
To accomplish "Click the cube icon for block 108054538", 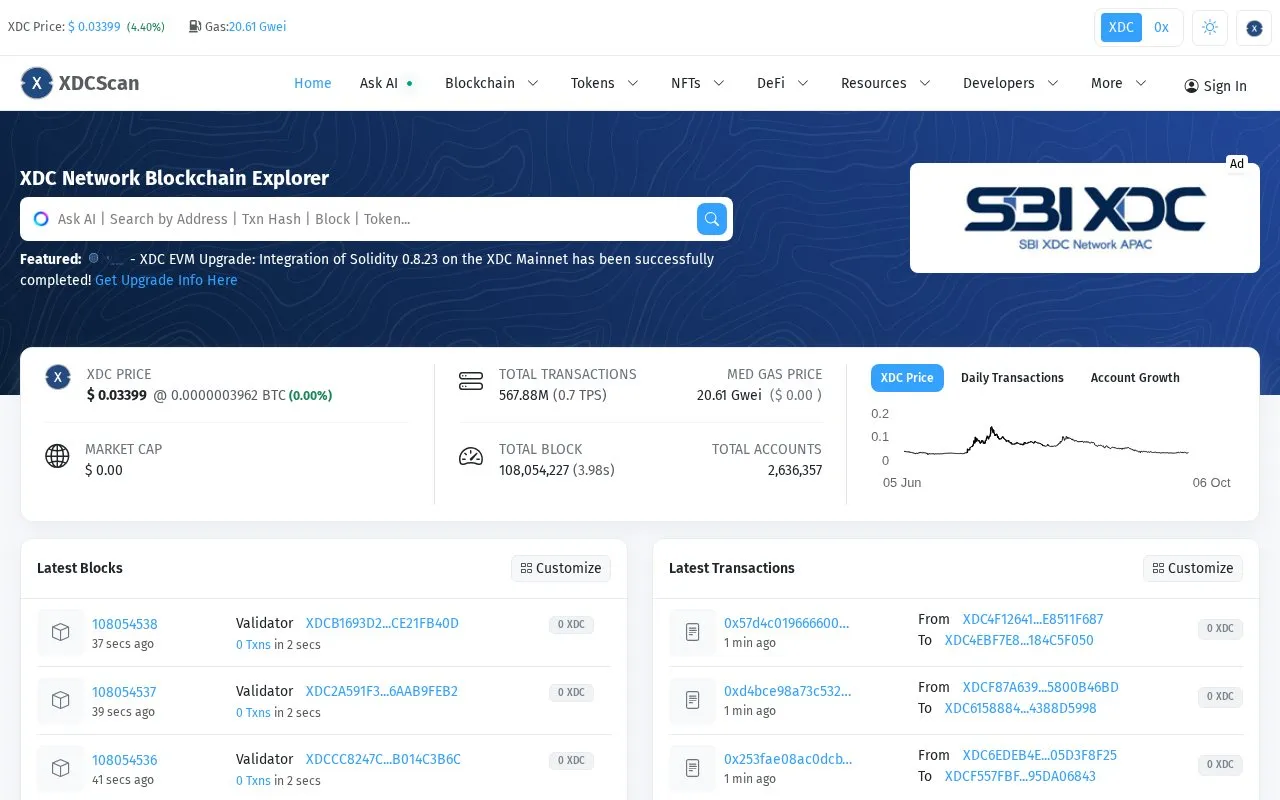I will tap(61, 632).
